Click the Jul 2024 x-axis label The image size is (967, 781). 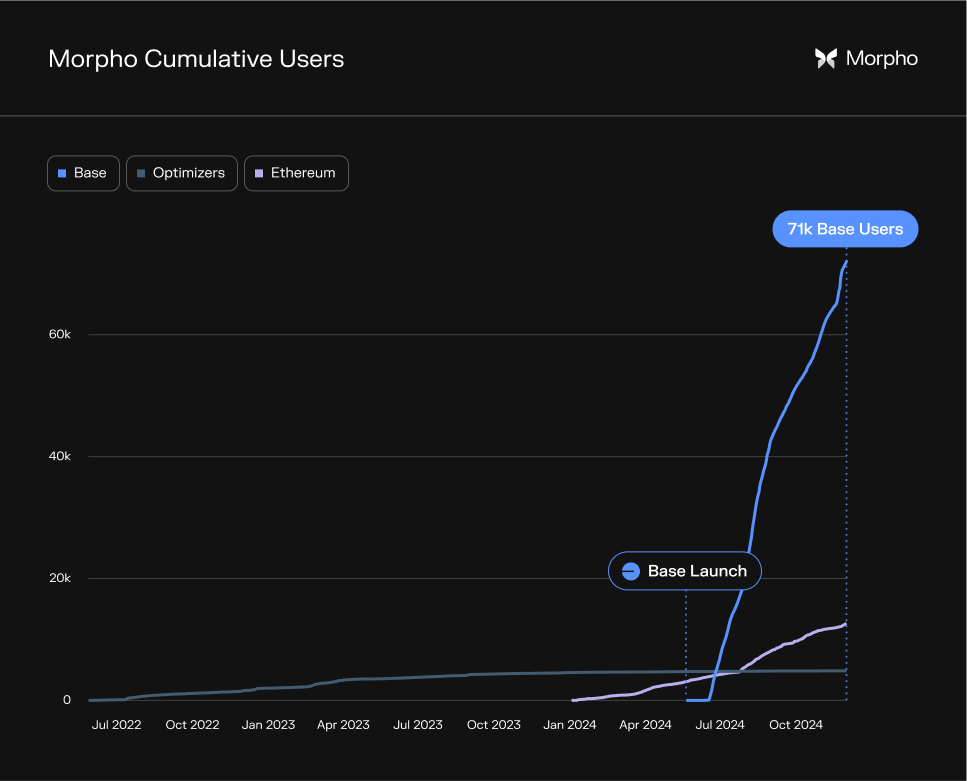(720, 725)
